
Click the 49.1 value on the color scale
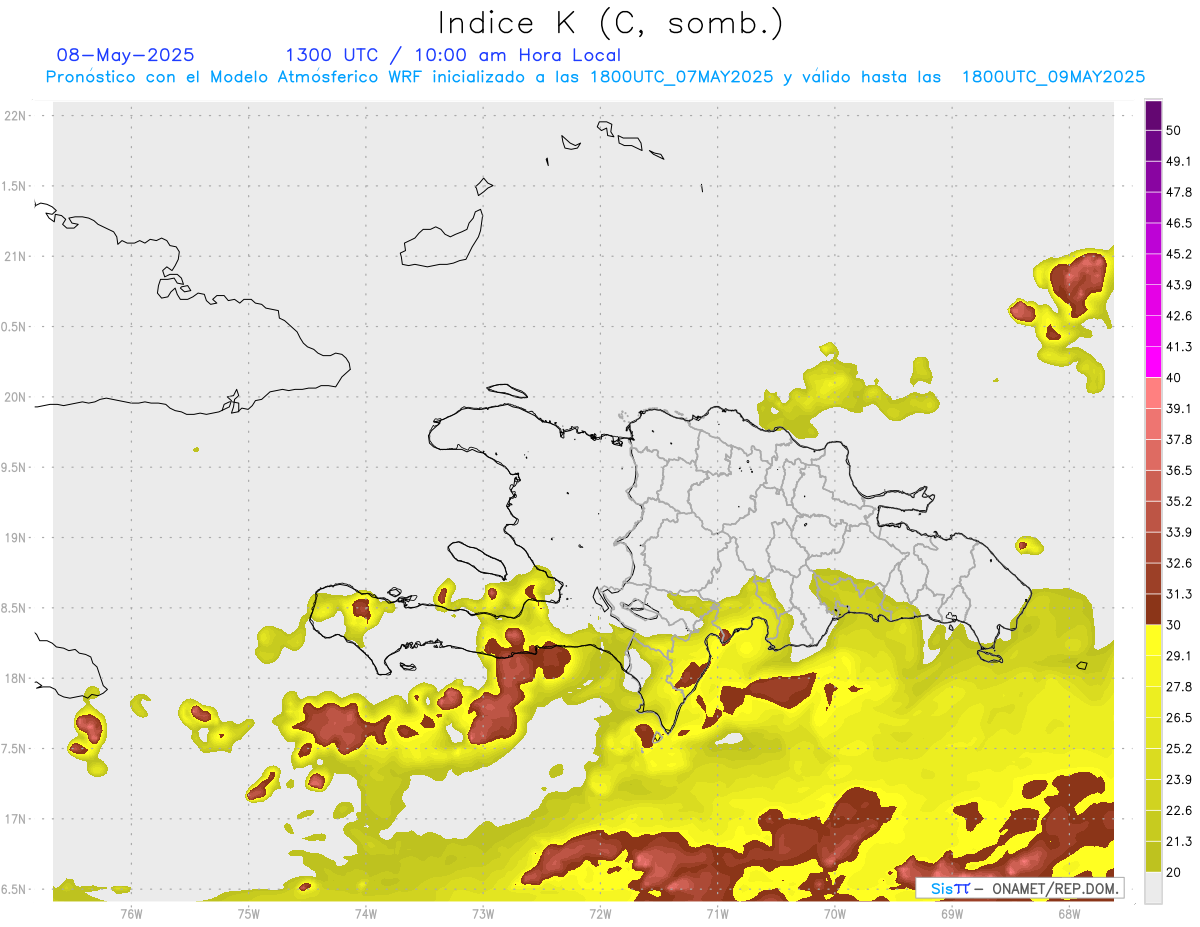(1179, 161)
